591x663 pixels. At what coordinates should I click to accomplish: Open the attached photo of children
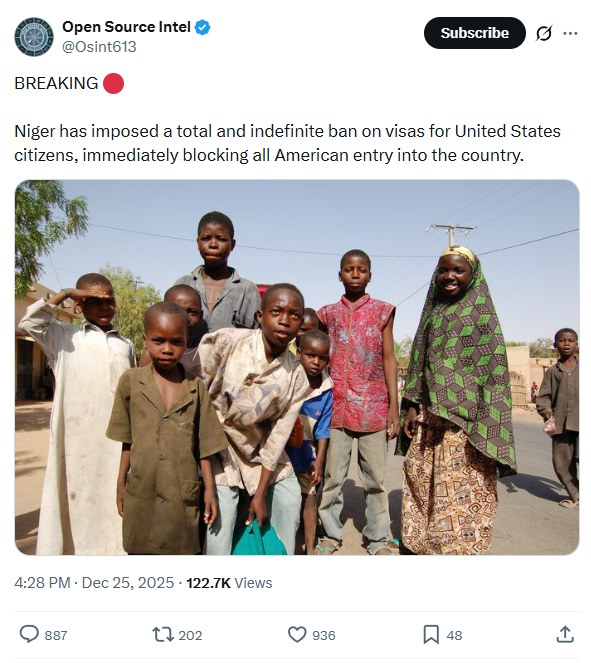(297, 367)
